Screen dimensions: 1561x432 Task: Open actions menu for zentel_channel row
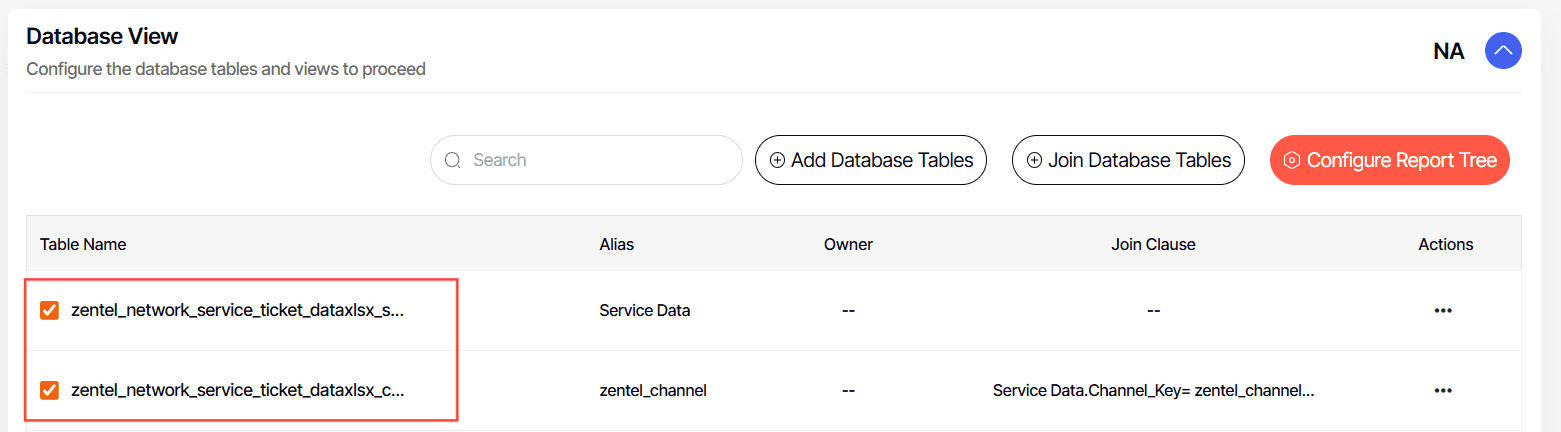(x=1443, y=390)
